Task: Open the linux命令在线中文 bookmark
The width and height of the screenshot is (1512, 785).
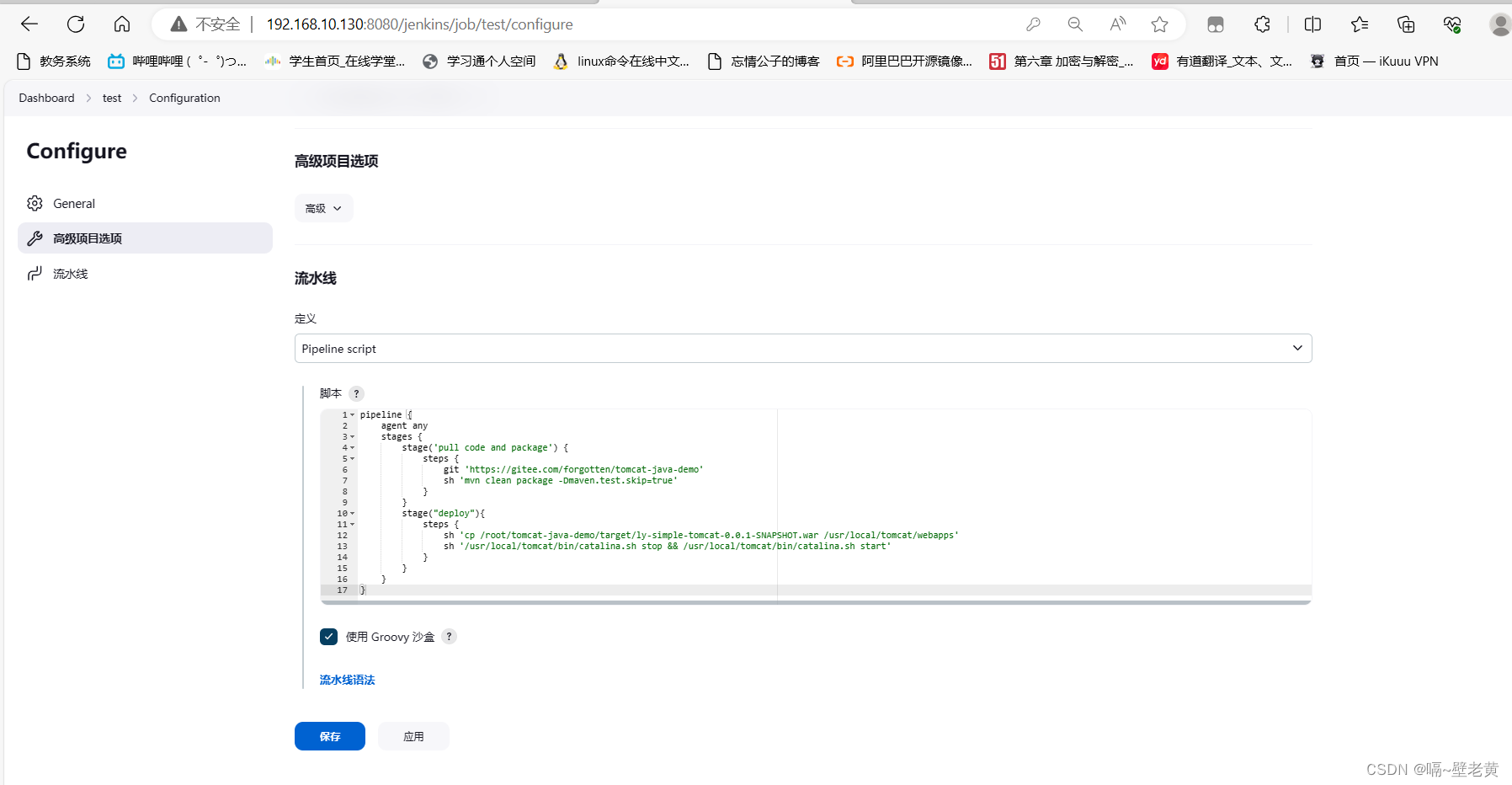Action: pyautogui.click(x=620, y=61)
